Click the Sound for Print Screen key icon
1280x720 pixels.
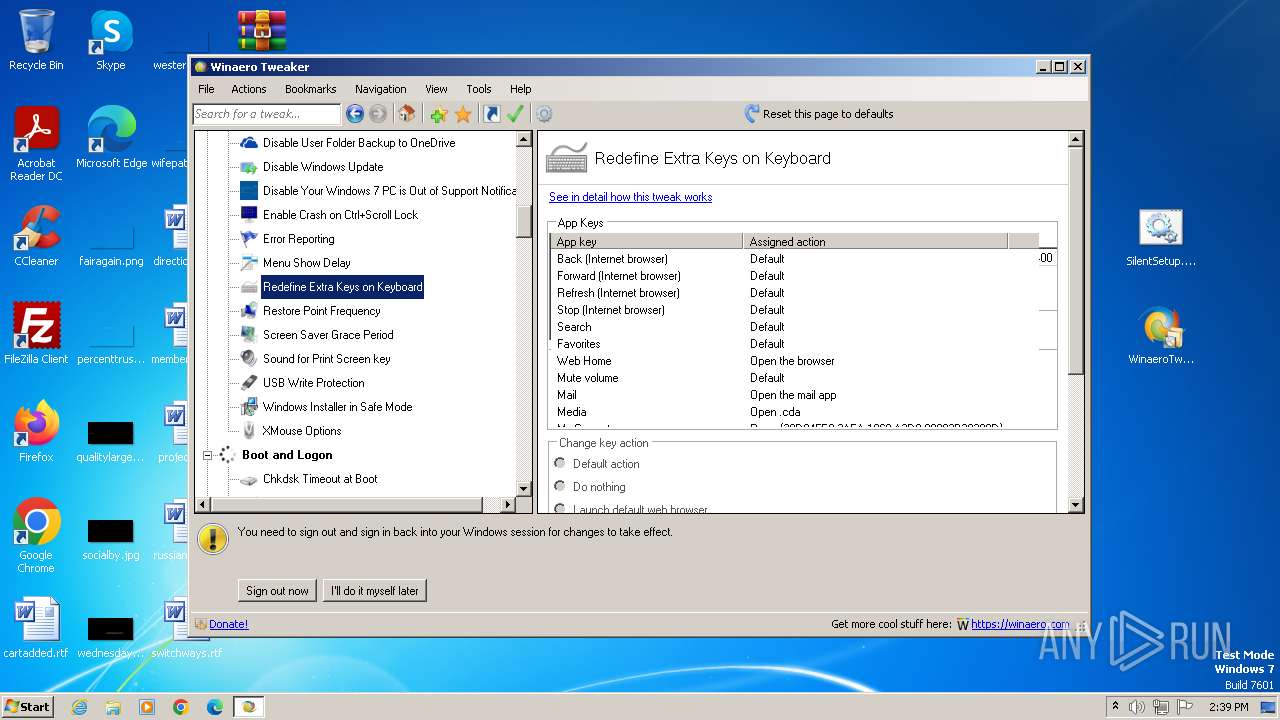[249, 359]
